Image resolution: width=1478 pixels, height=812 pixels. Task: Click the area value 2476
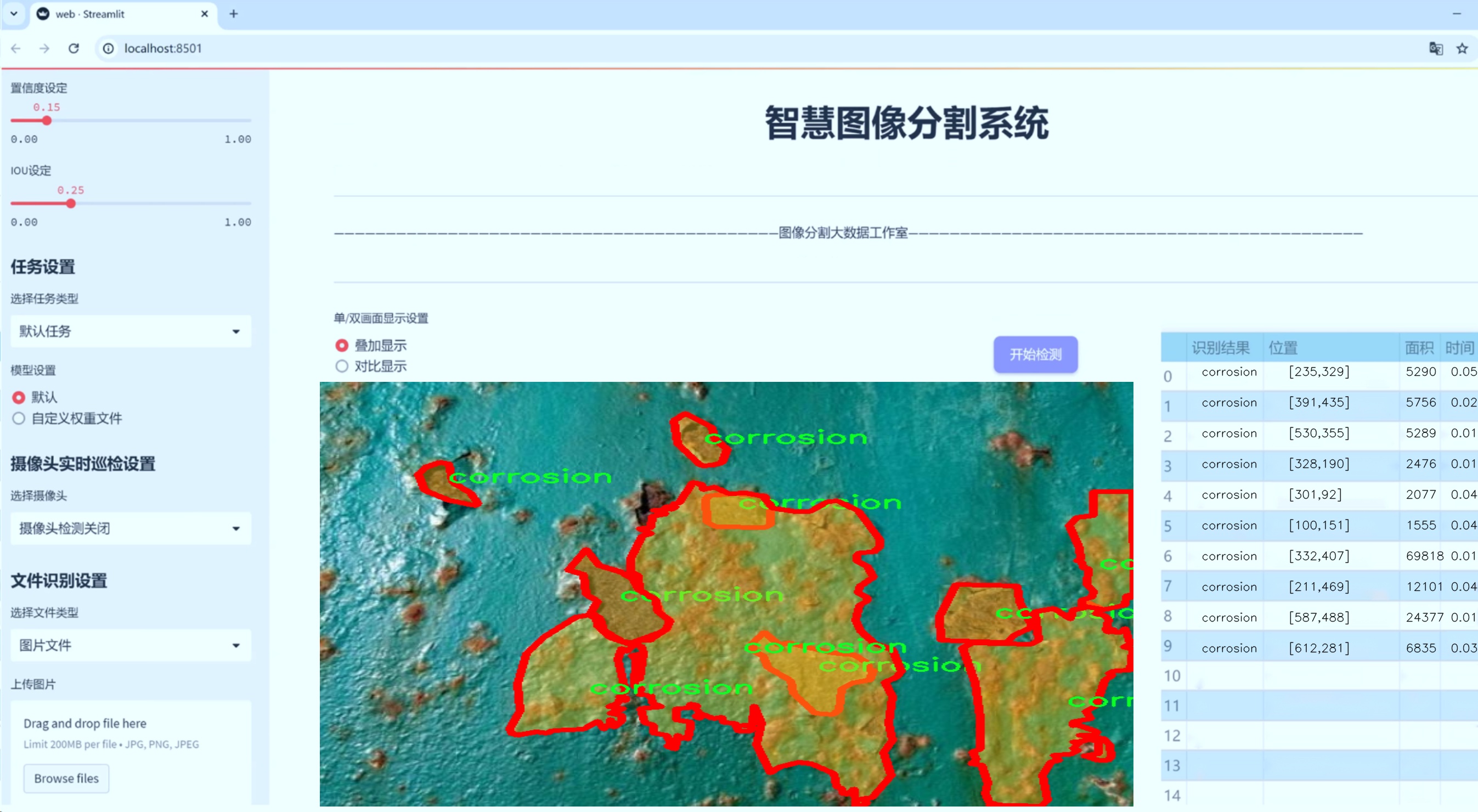1420,464
